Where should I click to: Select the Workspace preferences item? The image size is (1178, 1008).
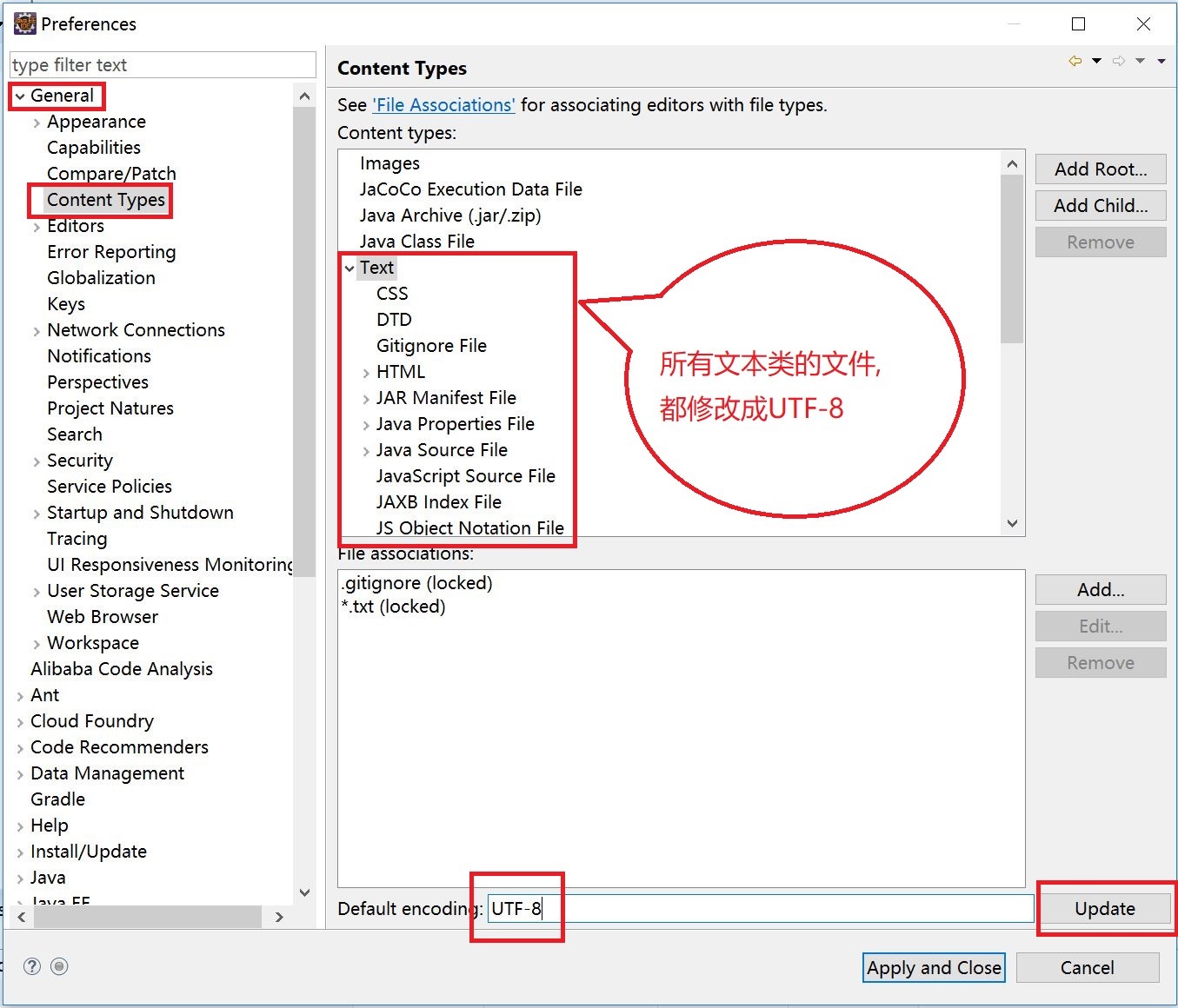tap(93, 643)
